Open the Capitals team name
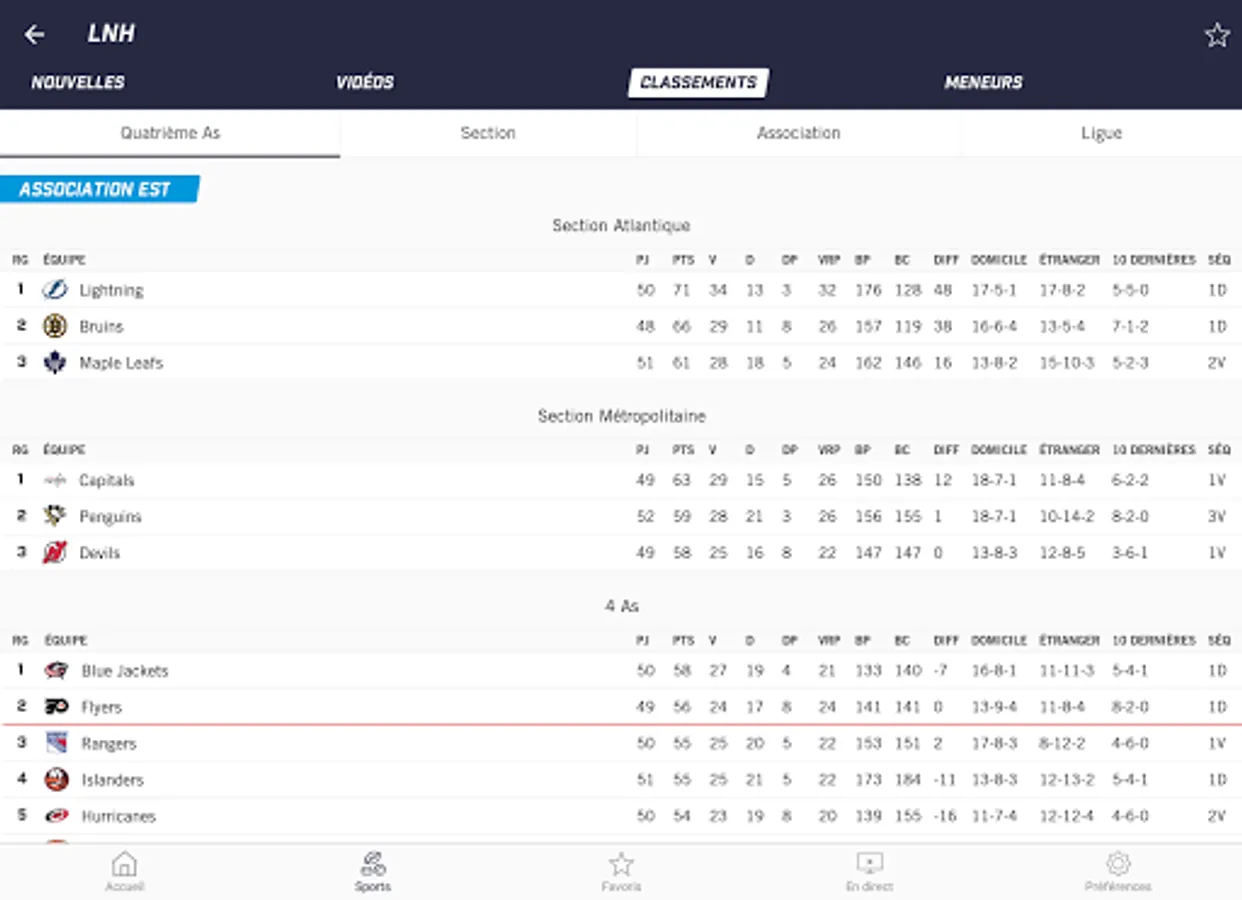Viewport: 1242px width, 900px height. click(106, 481)
